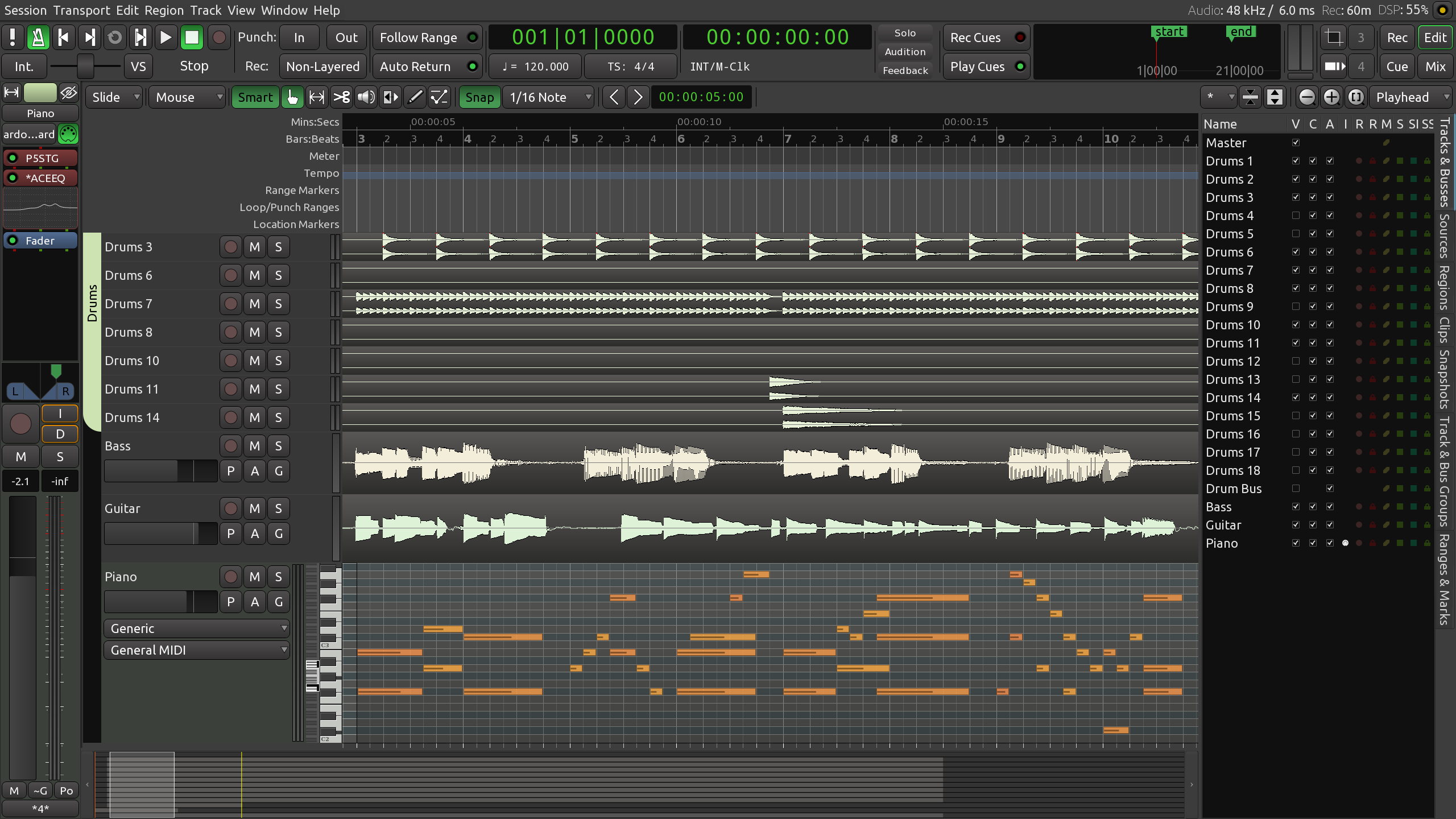Image resolution: width=1456 pixels, height=819 pixels.
Task: Open the asterisk visible tracks dropdown
Action: pos(1219,97)
